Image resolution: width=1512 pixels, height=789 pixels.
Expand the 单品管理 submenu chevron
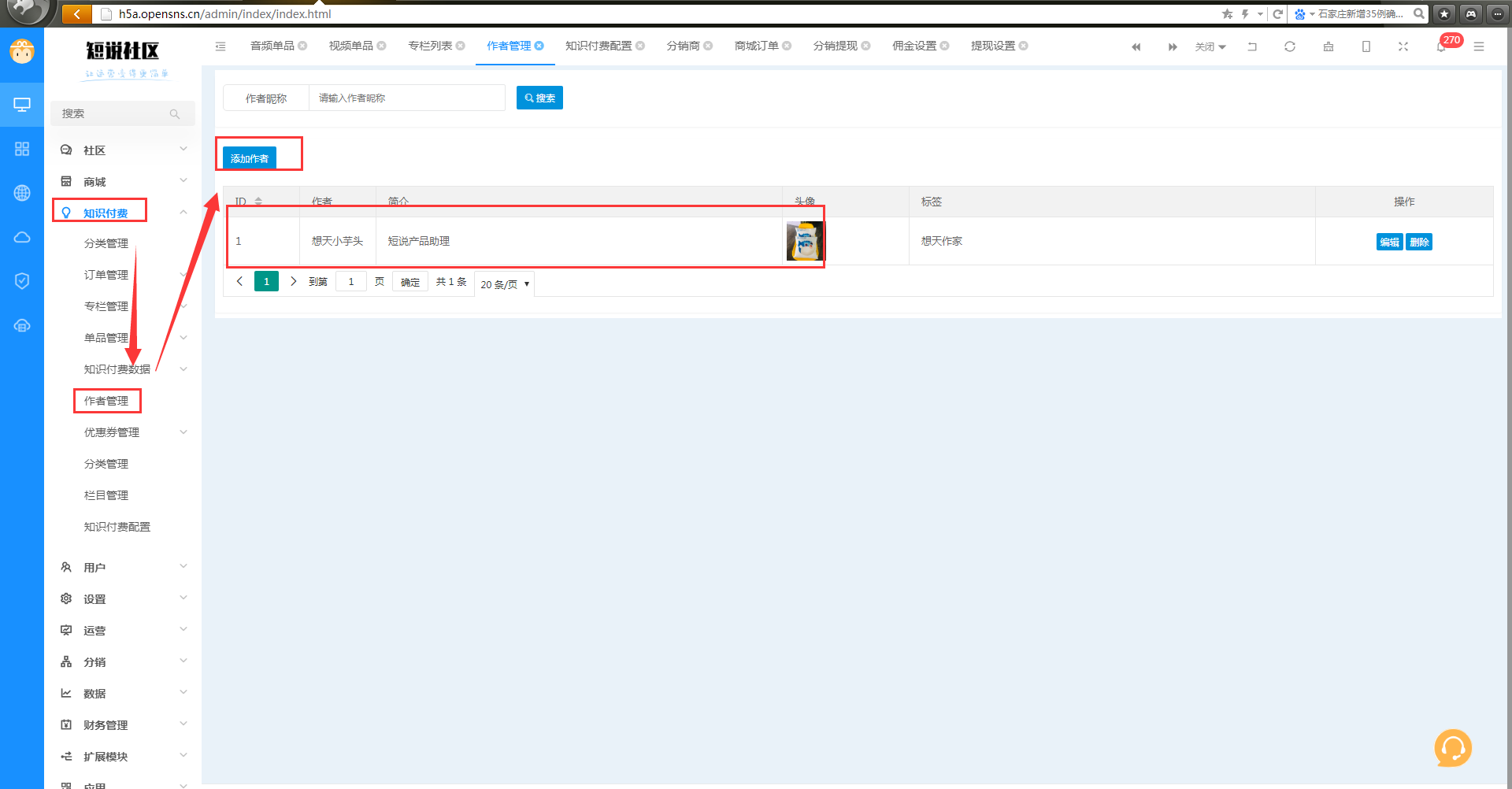[x=183, y=338]
